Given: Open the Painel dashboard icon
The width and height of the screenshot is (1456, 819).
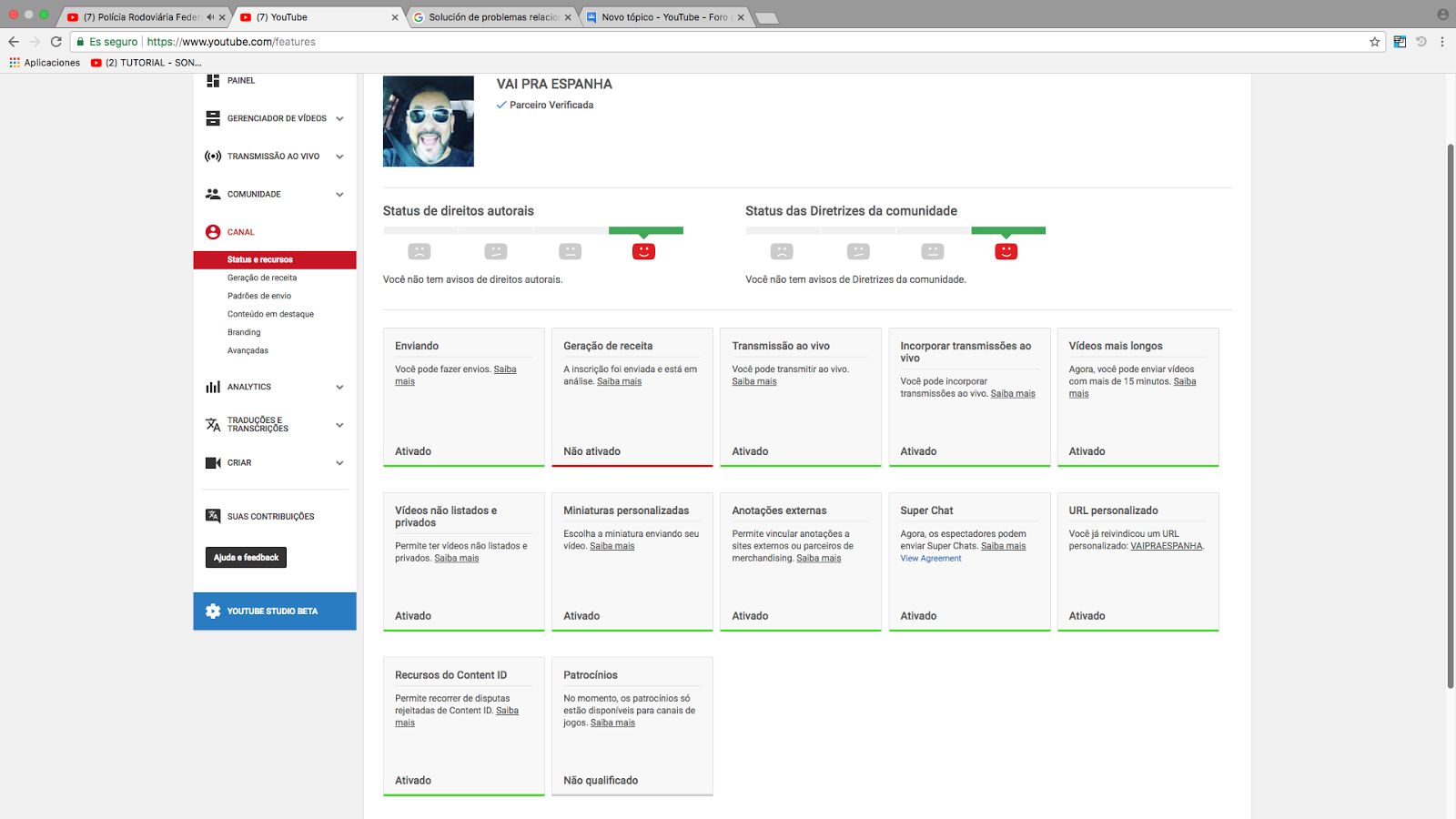Looking at the screenshot, I should pos(213,81).
